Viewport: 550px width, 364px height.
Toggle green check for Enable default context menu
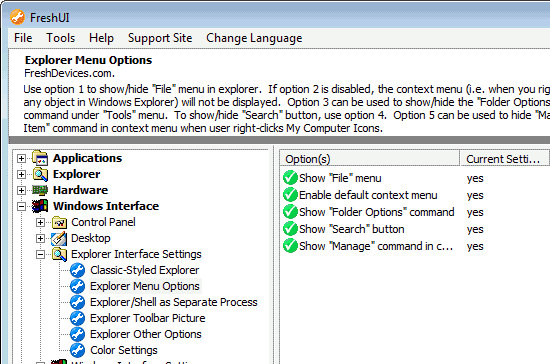[x=290, y=195]
